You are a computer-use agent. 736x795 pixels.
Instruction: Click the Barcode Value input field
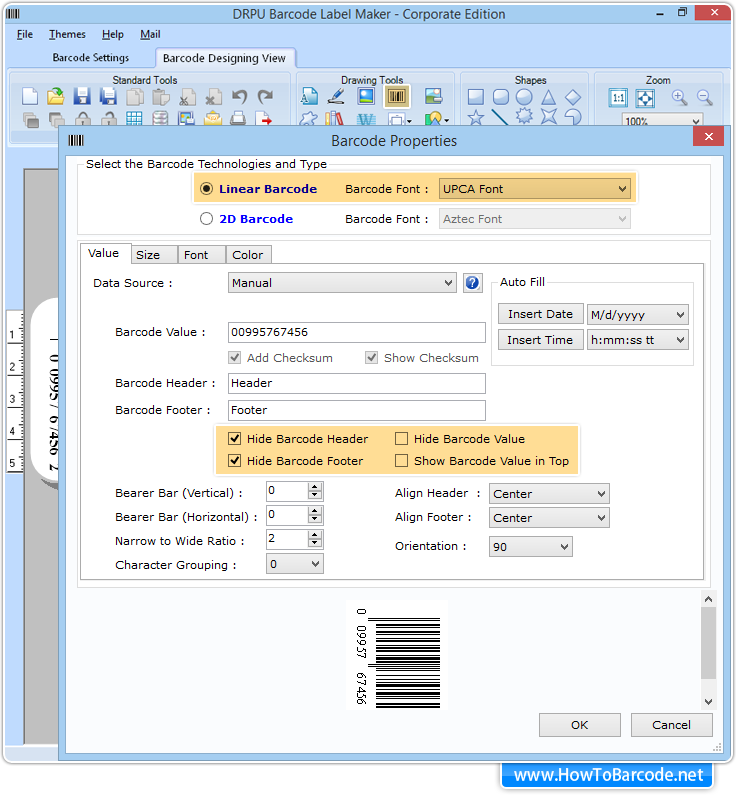pyautogui.click(x=356, y=332)
